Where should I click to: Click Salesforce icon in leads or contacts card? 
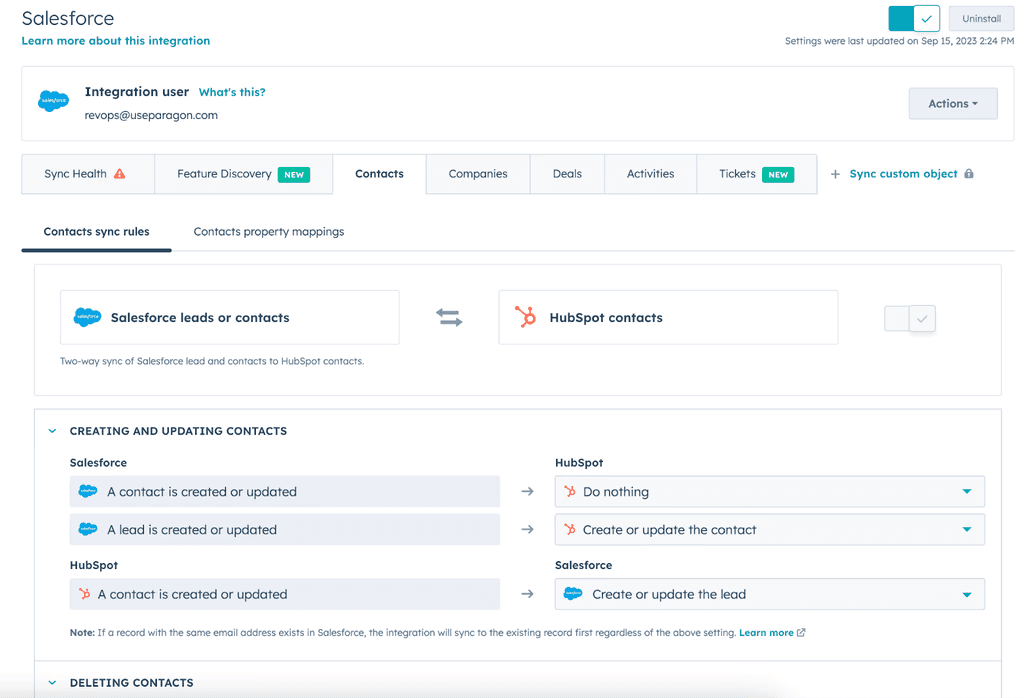pos(88,318)
